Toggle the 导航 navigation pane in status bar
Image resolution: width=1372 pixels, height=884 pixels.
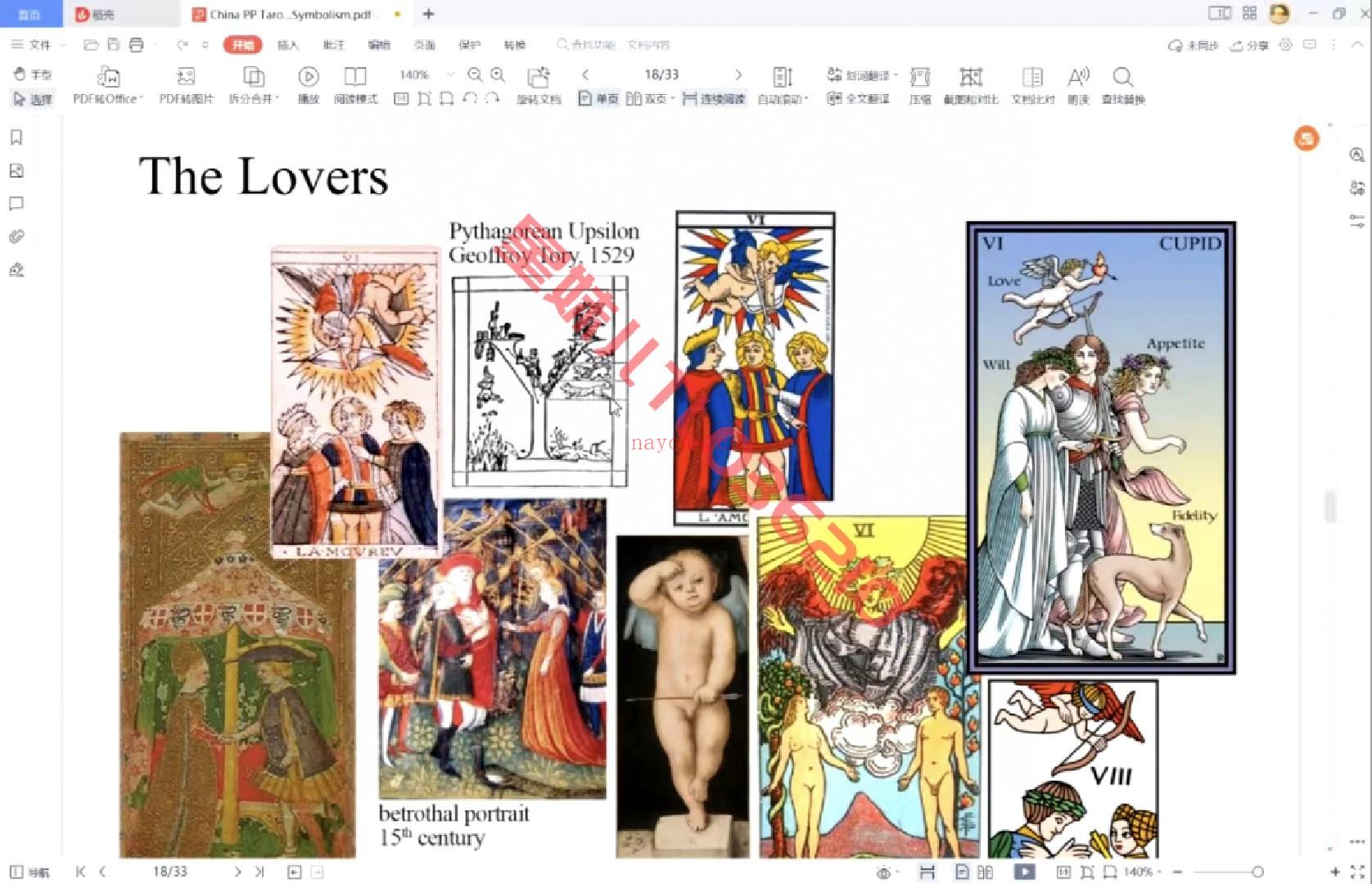(29, 873)
